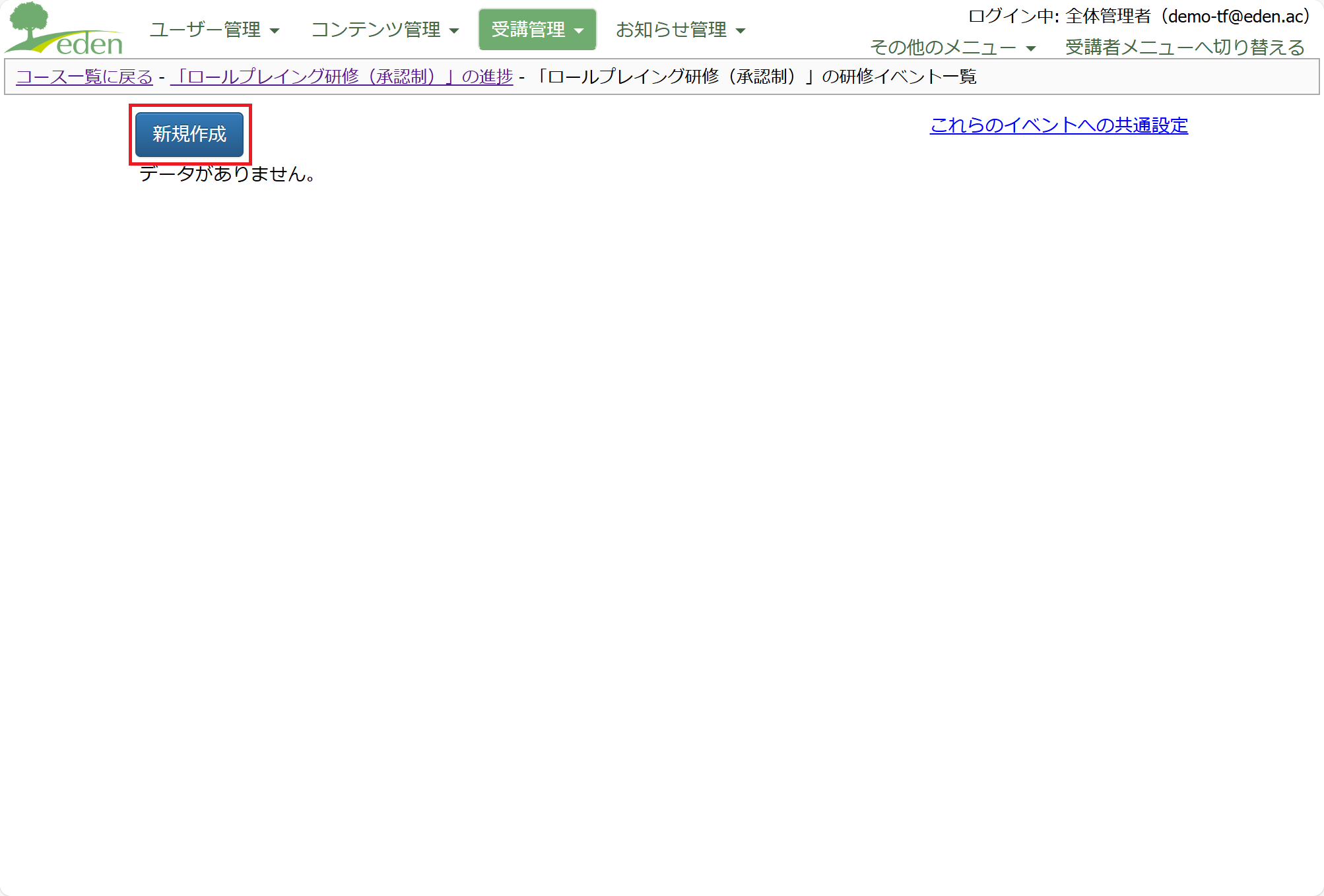Viewport: 1324px width, 896px height.
Task: Click the eden tree logo
Action: [x=64, y=29]
